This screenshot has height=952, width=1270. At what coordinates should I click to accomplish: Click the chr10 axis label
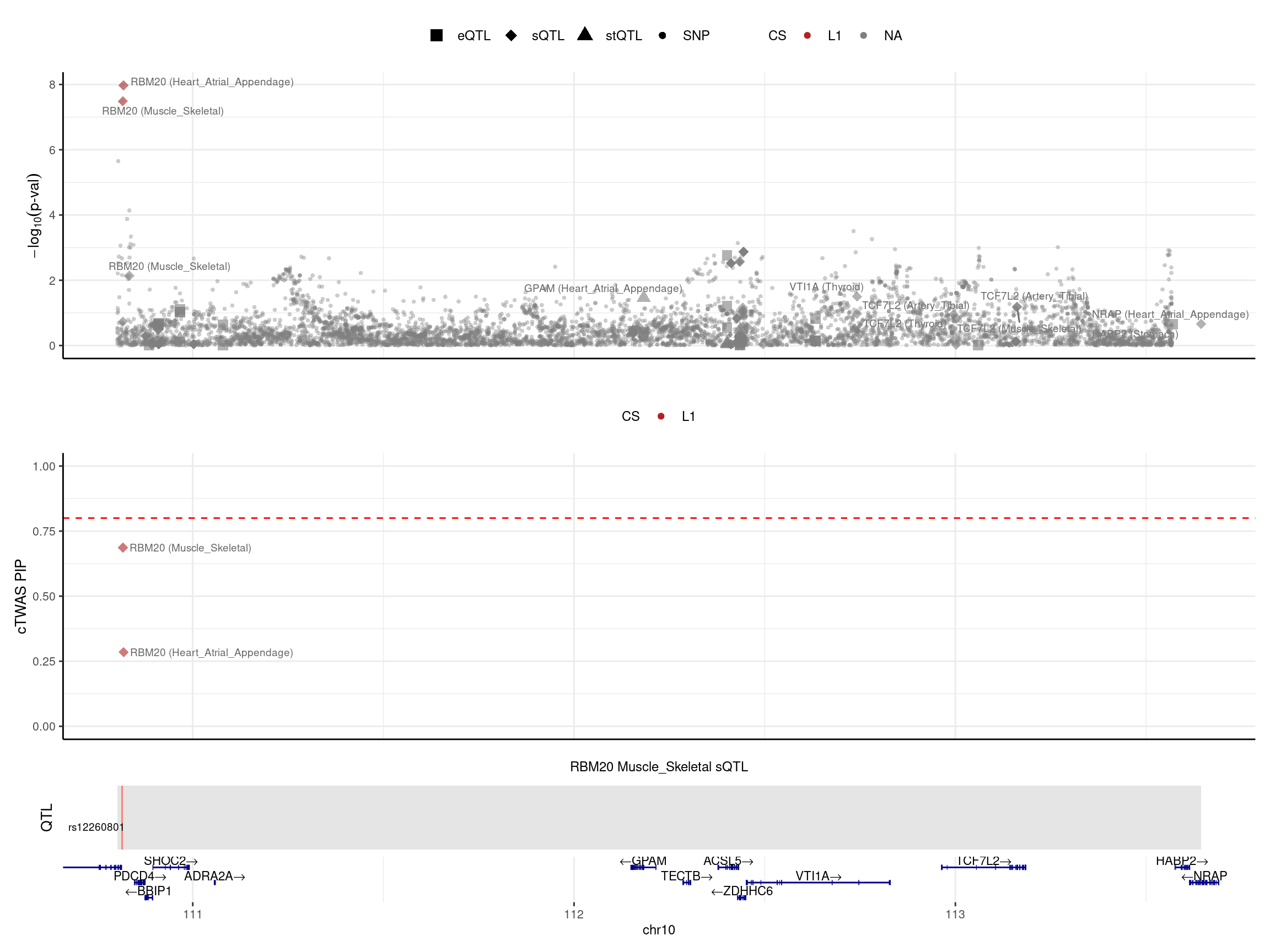[659, 930]
